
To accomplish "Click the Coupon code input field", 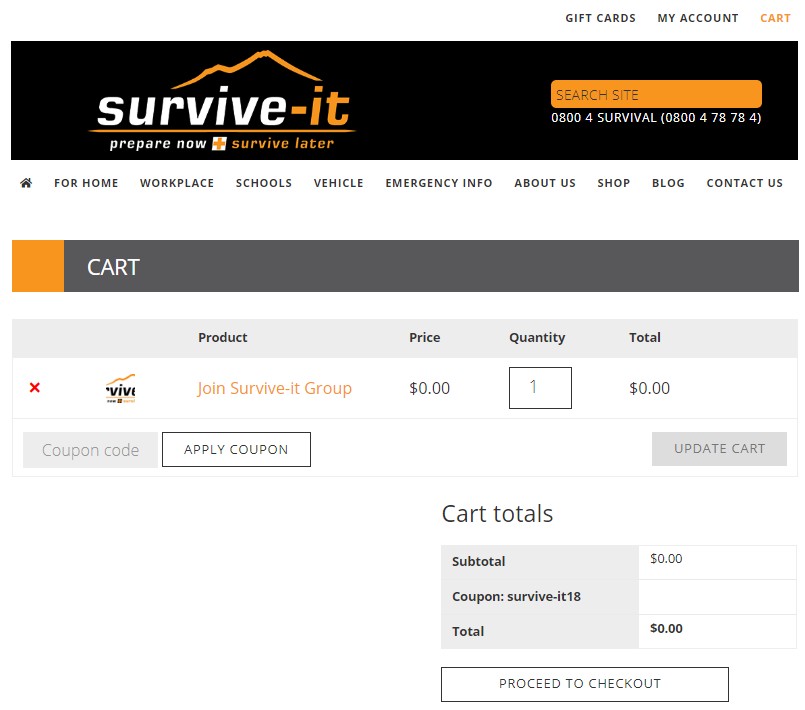I will click(90, 450).
